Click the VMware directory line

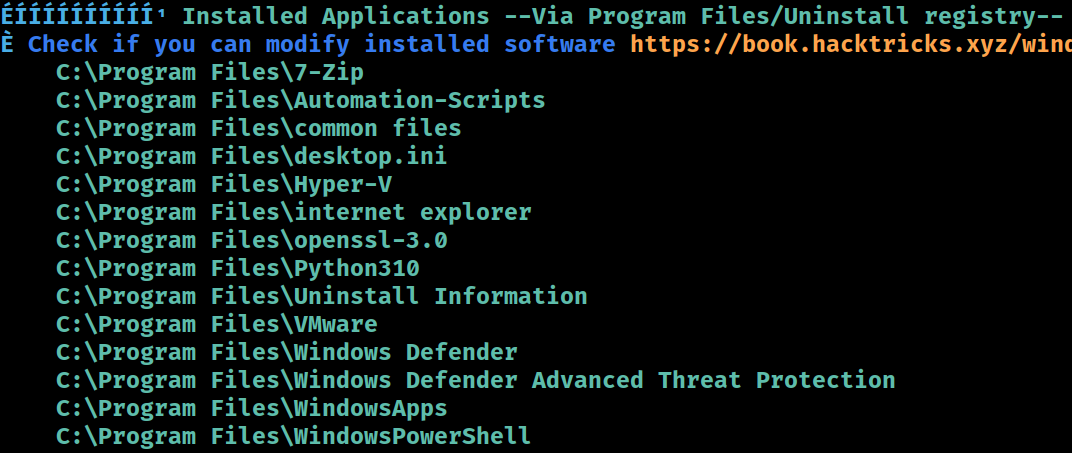pos(217,325)
